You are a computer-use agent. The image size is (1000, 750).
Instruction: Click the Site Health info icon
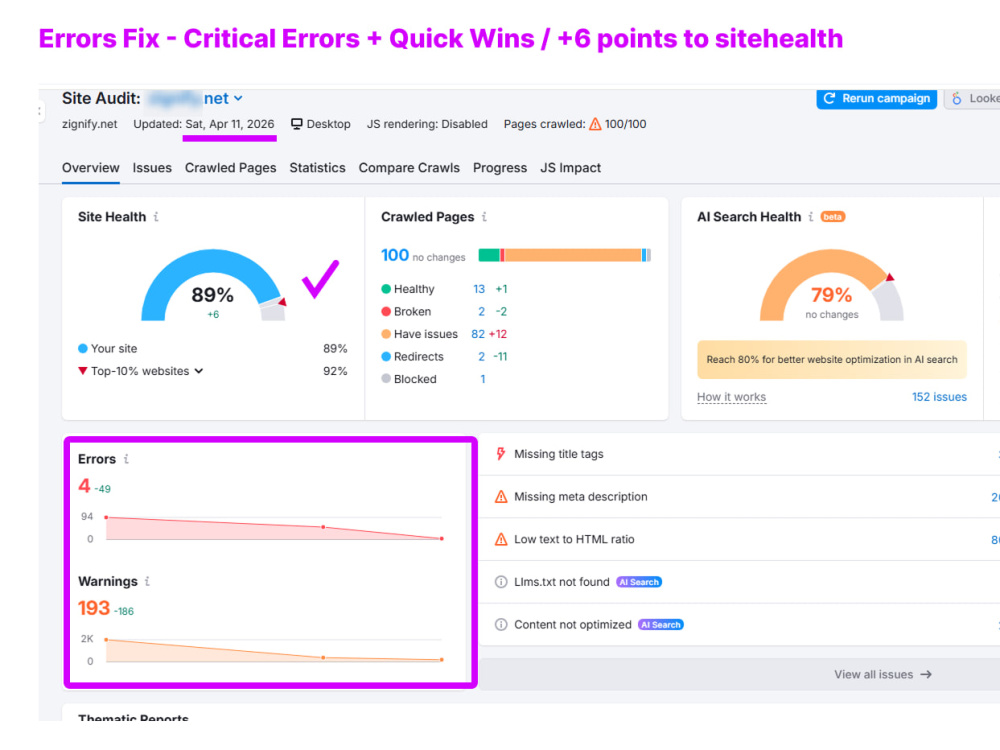[156, 217]
